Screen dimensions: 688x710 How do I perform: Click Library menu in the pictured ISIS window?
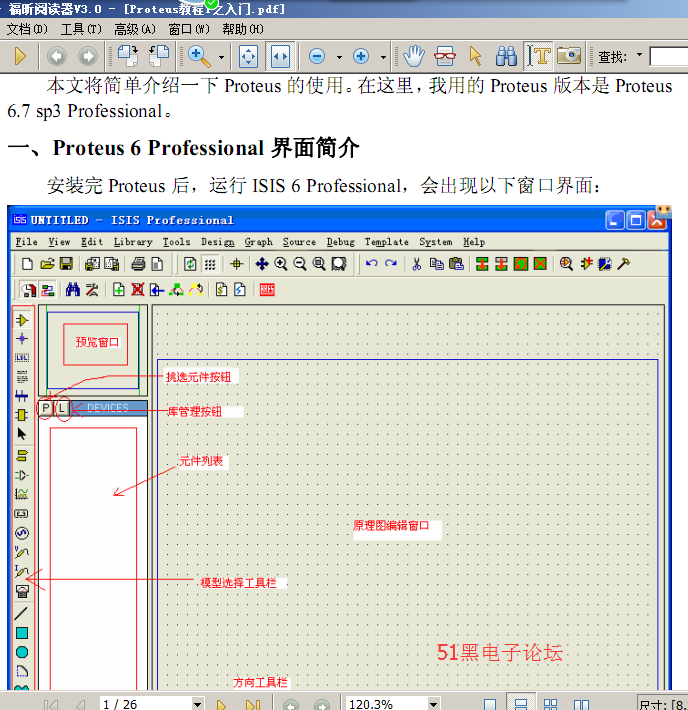(133, 242)
